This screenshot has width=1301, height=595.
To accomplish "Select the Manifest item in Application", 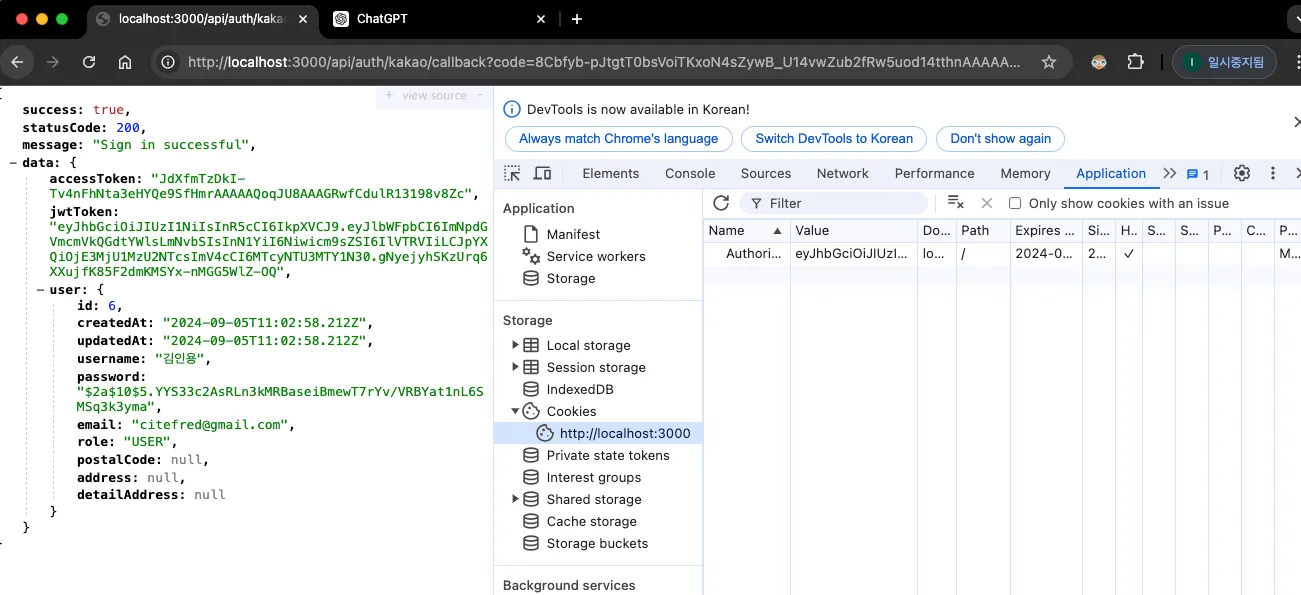I will (x=573, y=234).
